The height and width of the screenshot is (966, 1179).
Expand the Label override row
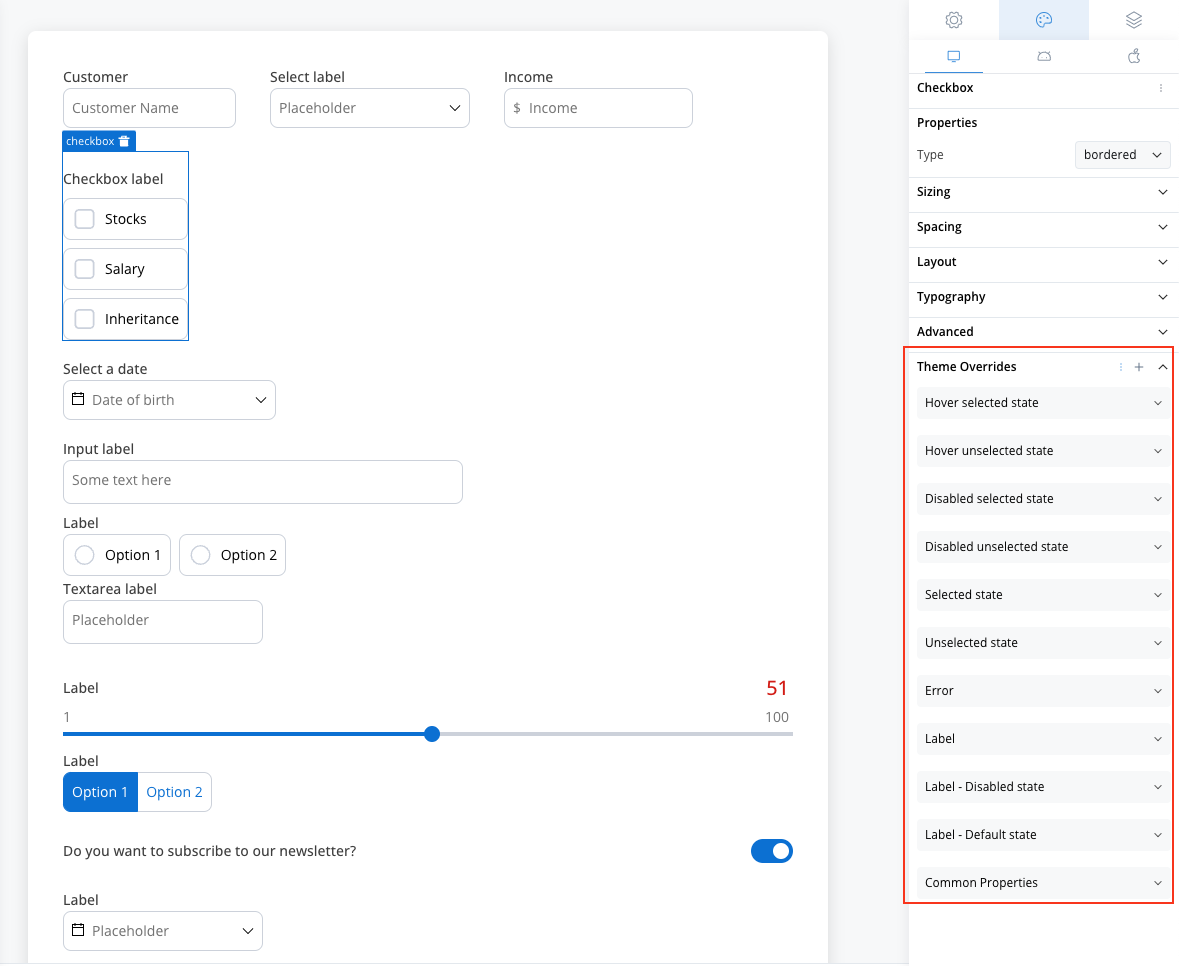point(1043,739)
